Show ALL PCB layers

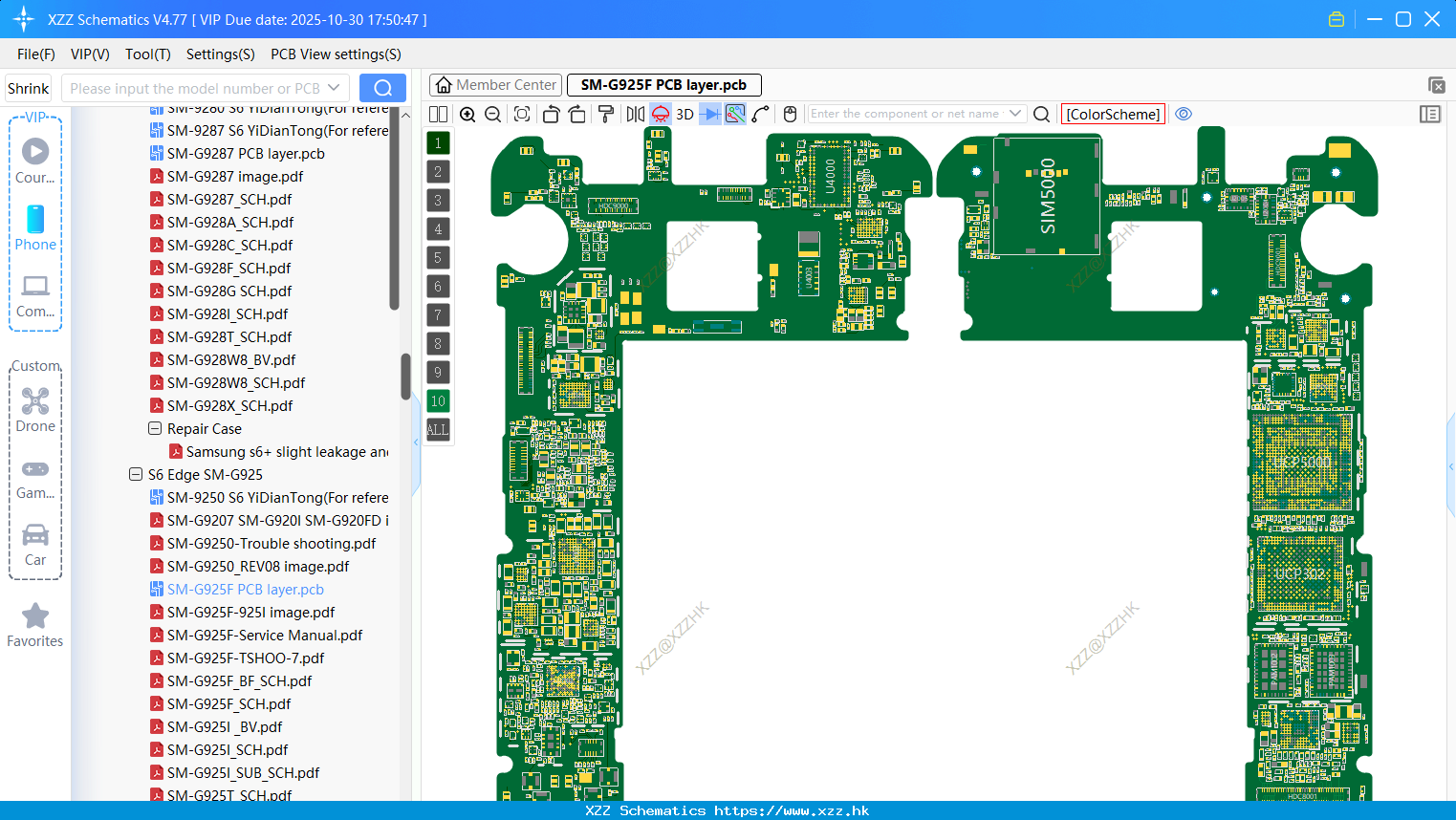(438, 430)
